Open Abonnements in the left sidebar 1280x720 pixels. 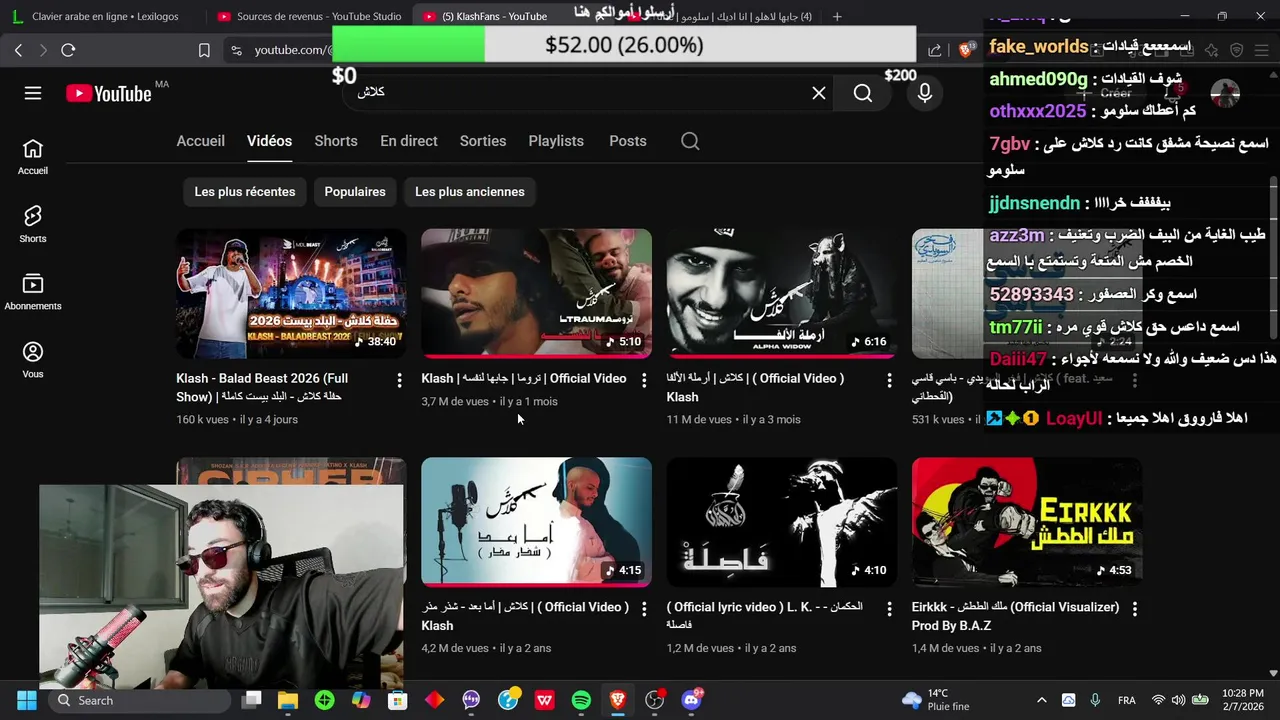pos(33,292)
